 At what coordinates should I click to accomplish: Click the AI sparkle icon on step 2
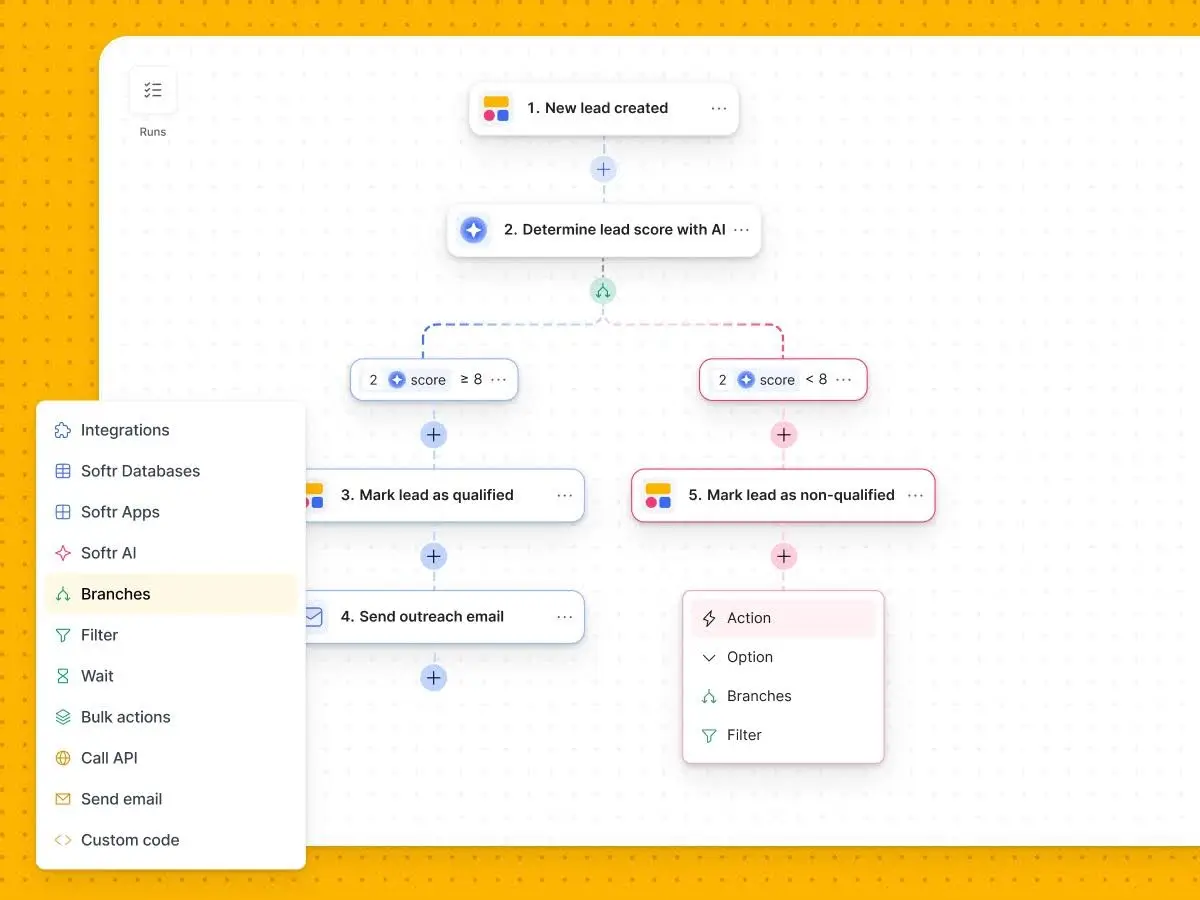pos(473,229)
